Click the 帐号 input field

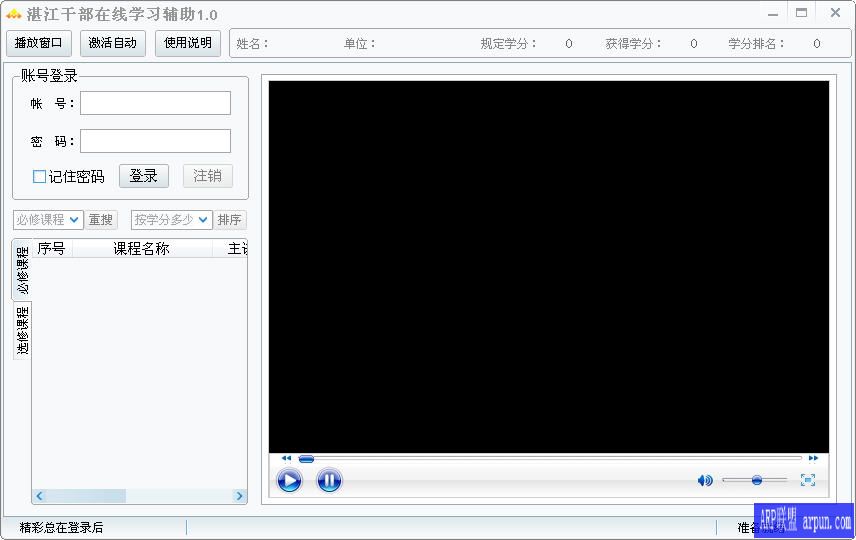pyautogui.click(x=155, y=103)
